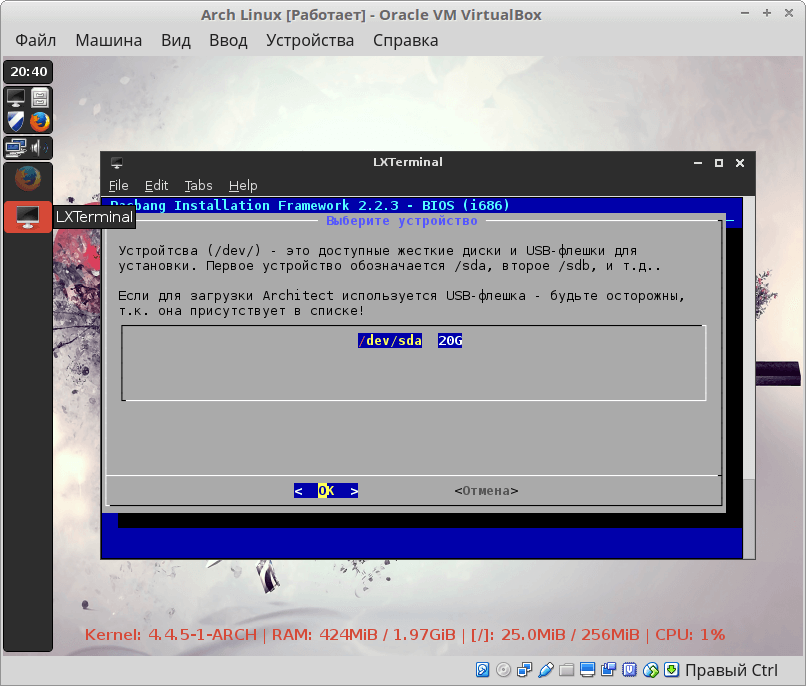
Task: Open VirtualBox Устройства menu
Action: pos(310,41)
